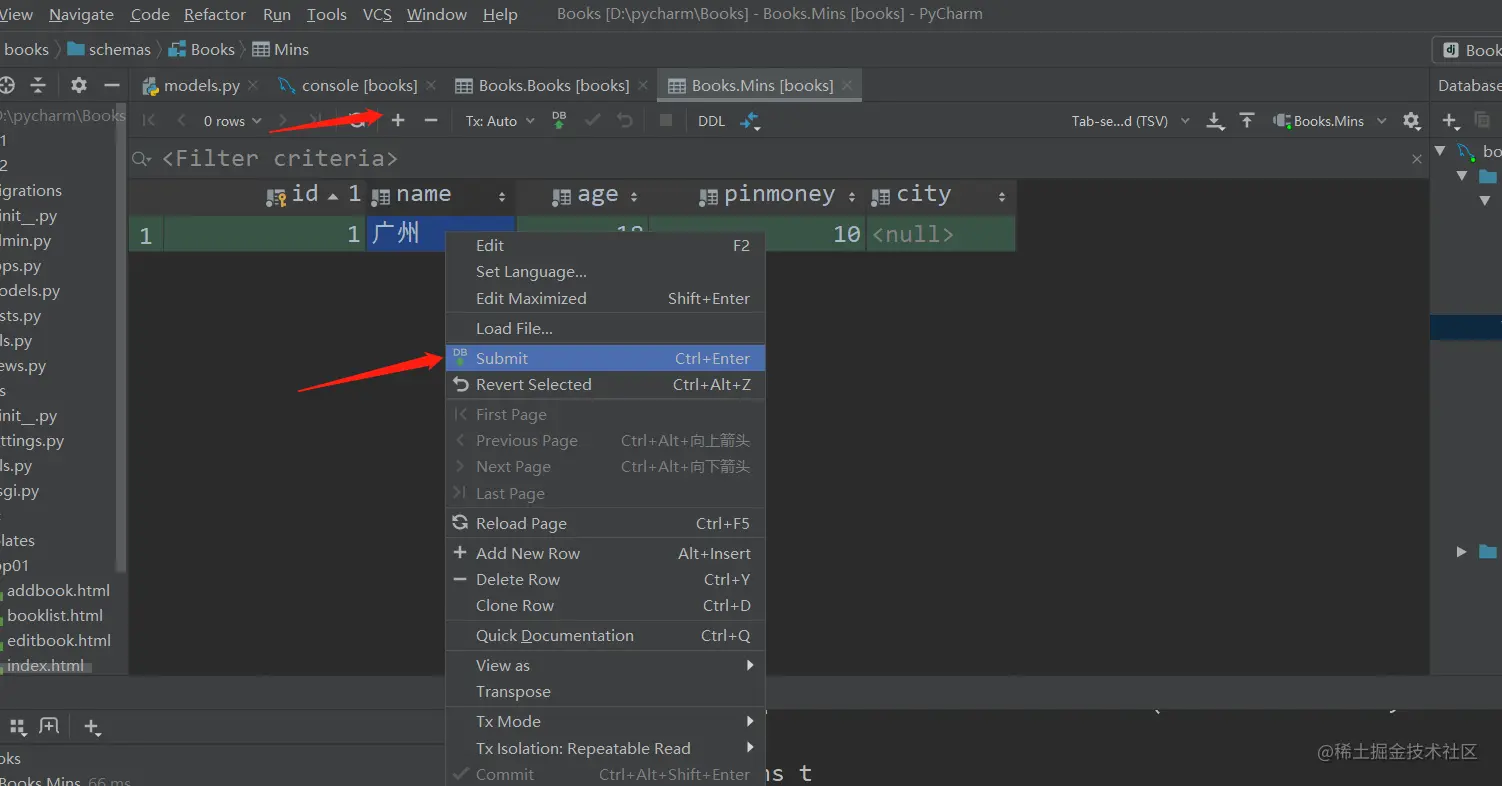Click the plus icon in the Database panel
The width and height of the screenshot is (1502, 786).
pos(1450,121)
